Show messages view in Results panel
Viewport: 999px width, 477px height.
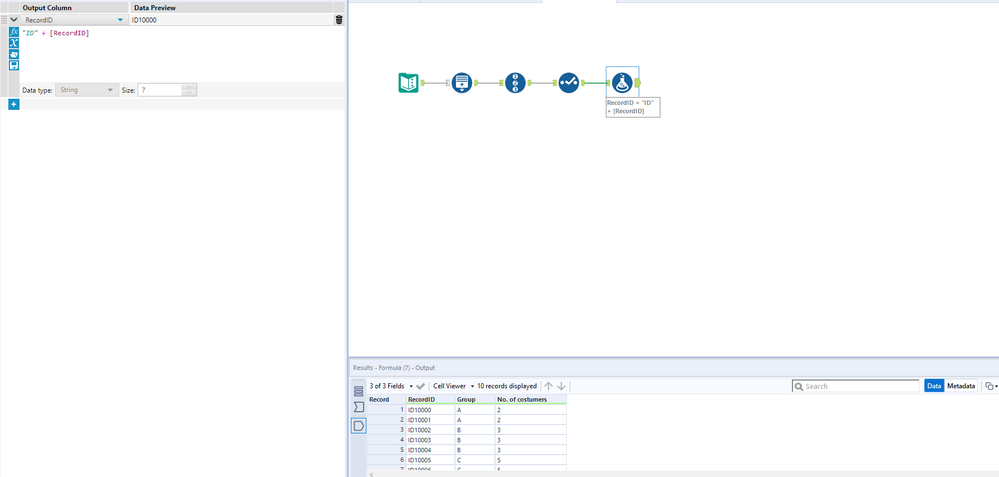359,390
